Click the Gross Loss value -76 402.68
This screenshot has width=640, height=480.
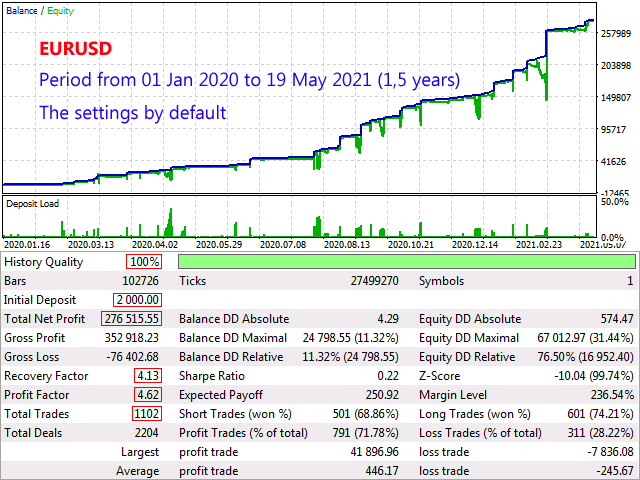(132, 357)
